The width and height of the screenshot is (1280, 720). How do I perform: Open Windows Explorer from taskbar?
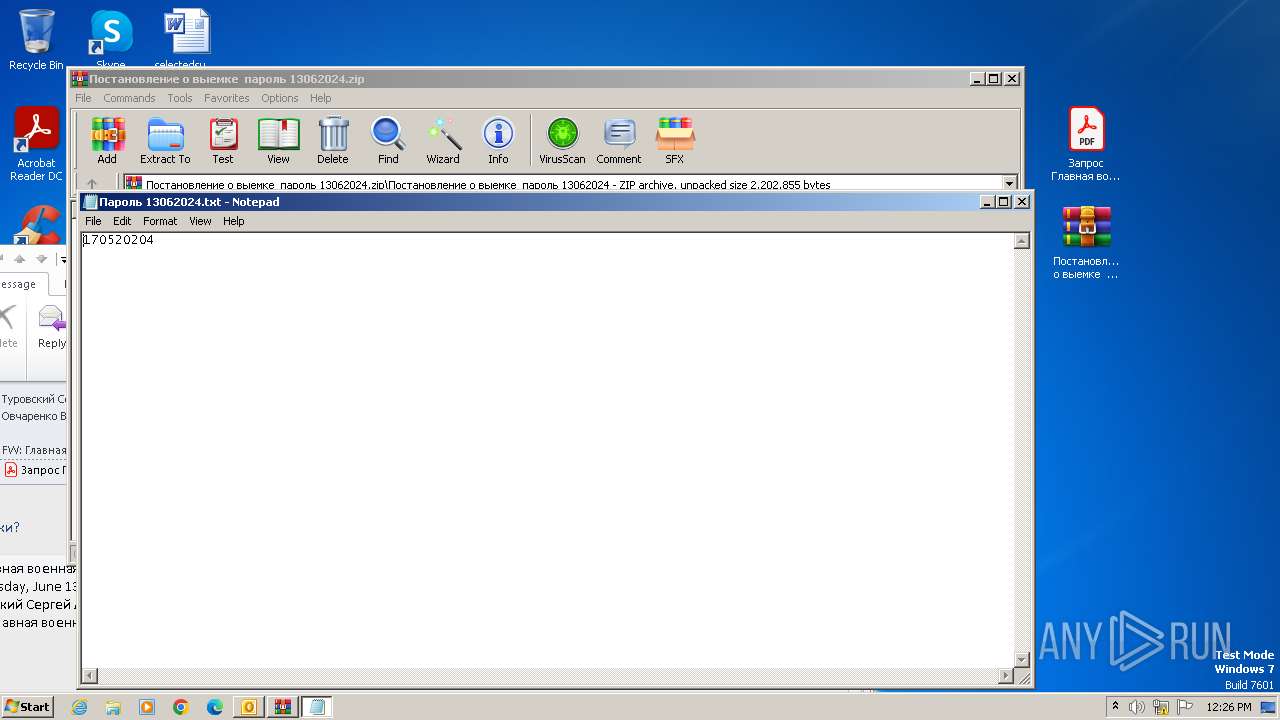(x=113, y=707)
